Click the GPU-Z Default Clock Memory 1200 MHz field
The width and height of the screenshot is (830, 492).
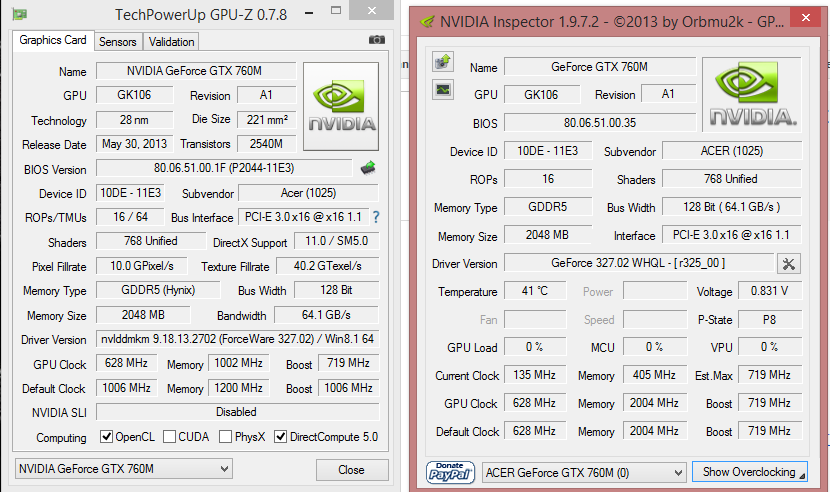pyautogui.click(x=239, y=388)
